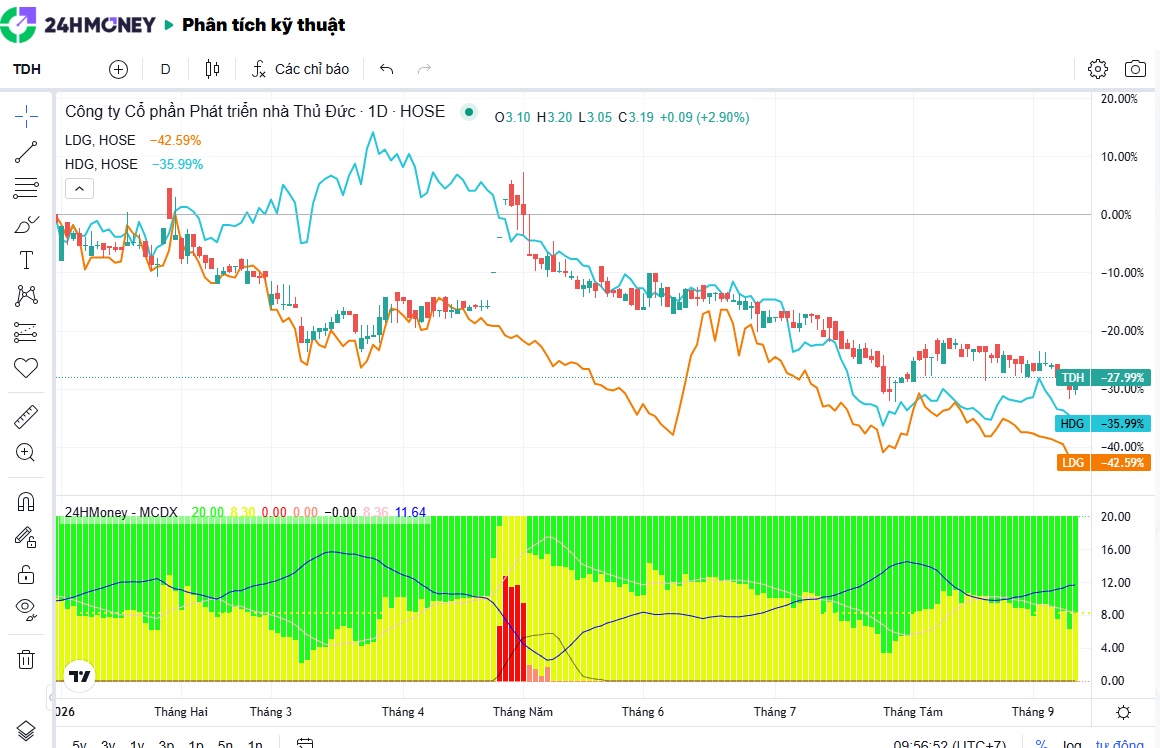Undo the last chart action

point(386,69)
